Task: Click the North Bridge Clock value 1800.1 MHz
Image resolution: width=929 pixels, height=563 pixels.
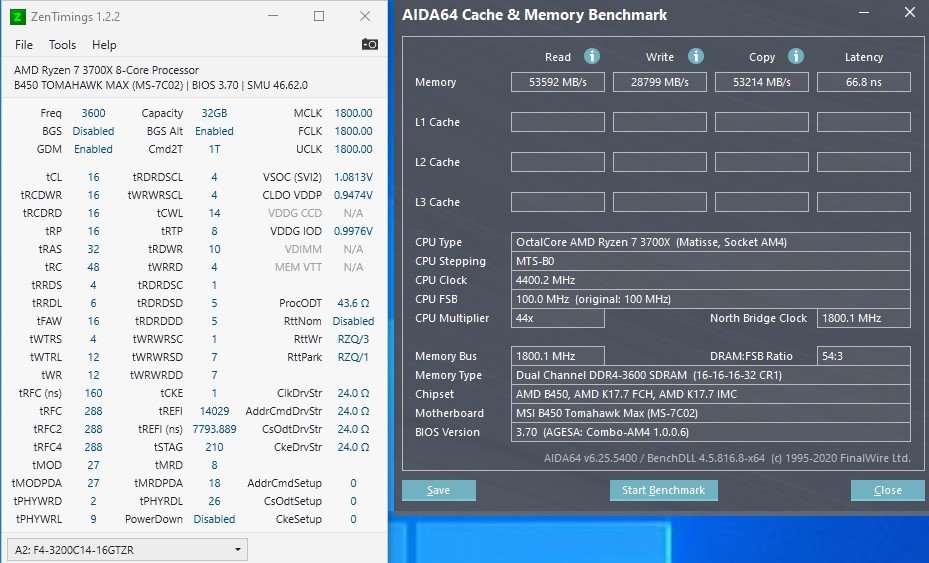Action: [863, 318]
